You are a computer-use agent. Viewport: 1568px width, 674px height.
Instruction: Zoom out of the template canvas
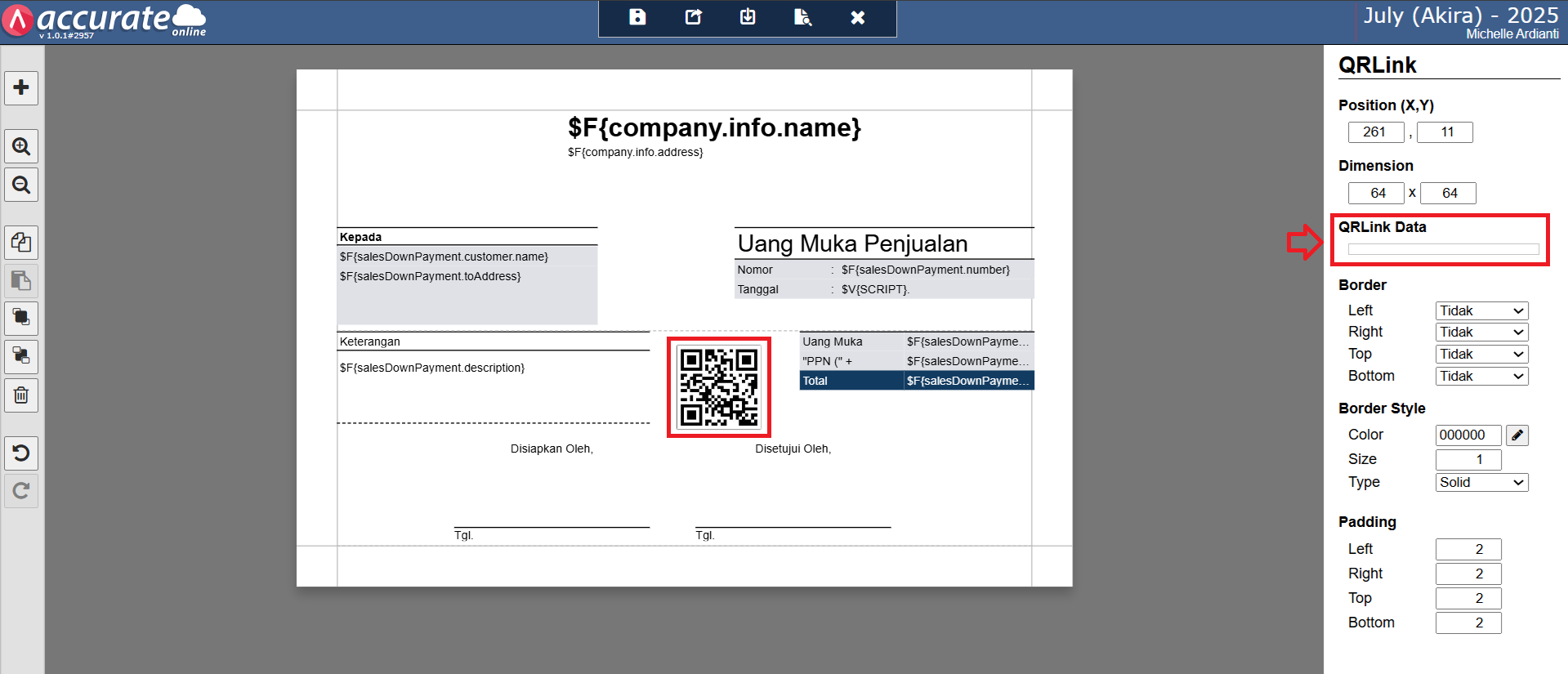coord(21,185)
